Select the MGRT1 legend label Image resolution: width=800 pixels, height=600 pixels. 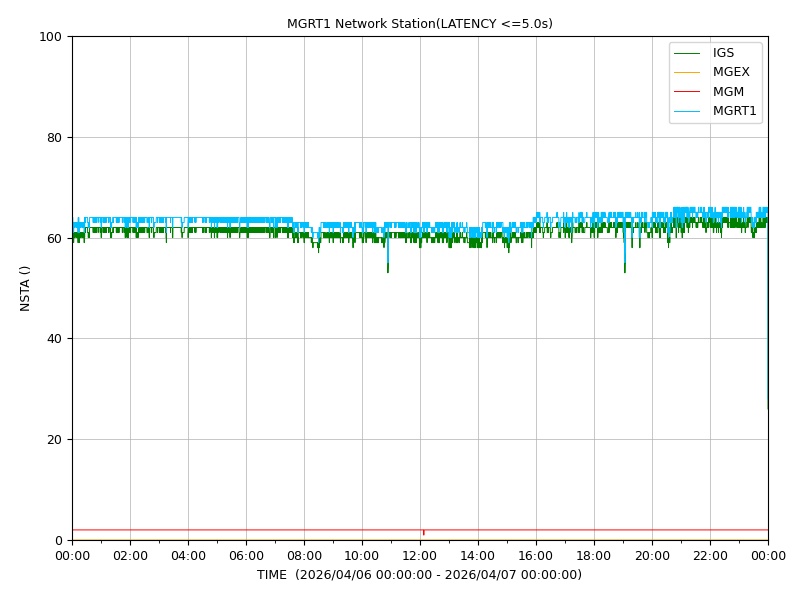coord(735,111)
